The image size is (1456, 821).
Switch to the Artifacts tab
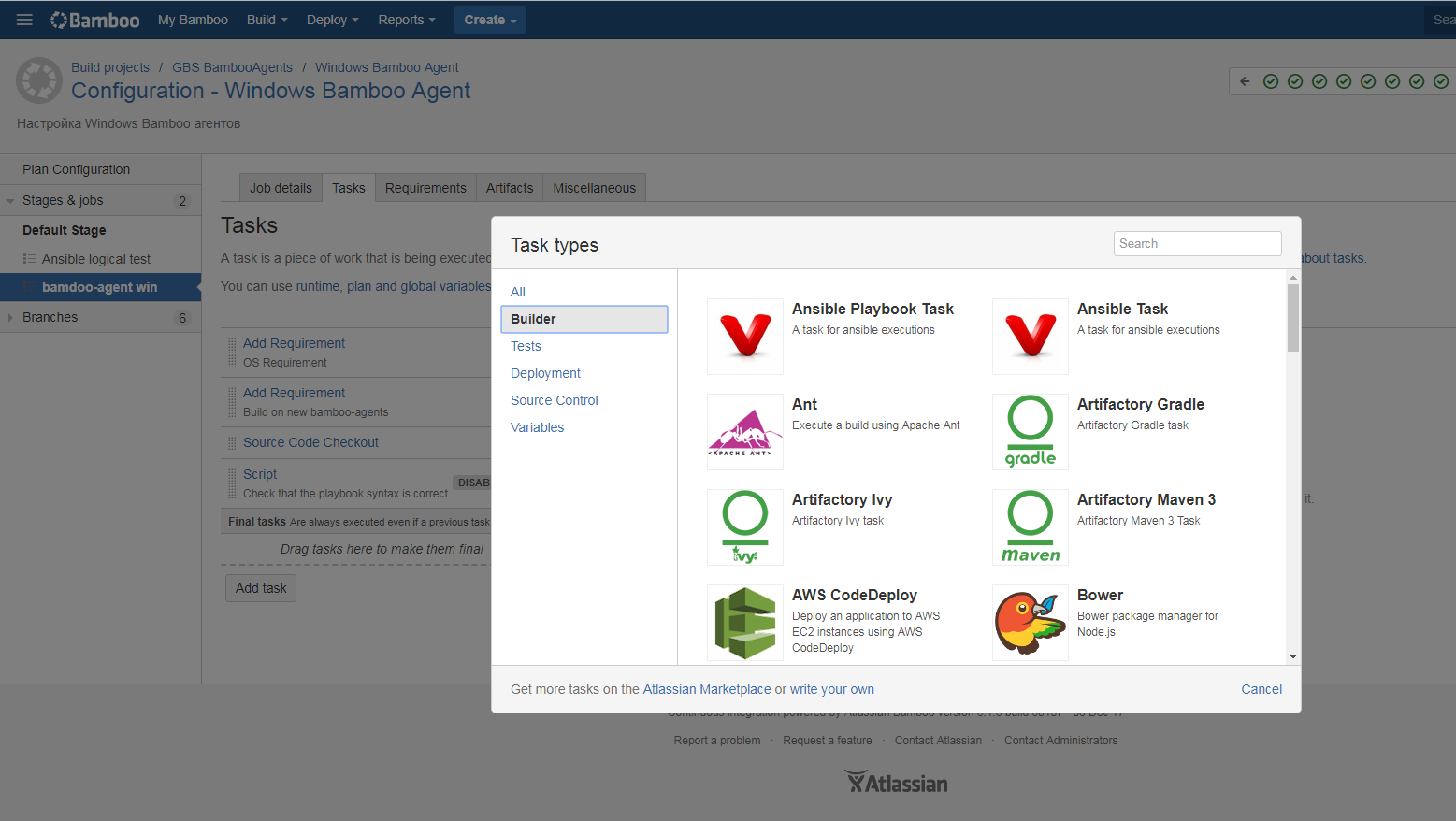(x=510, y=188)
